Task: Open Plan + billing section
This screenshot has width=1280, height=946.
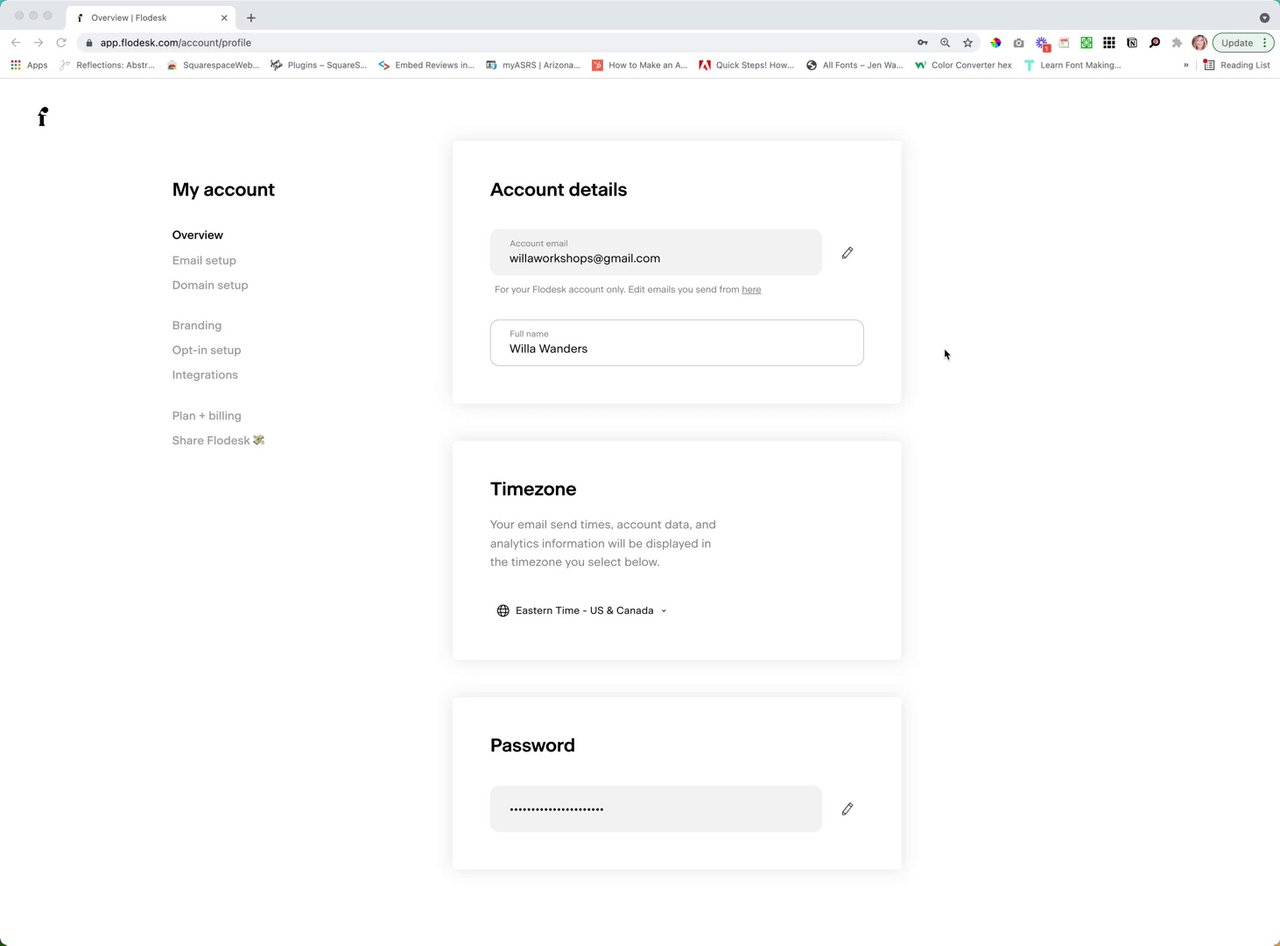Action: tap(206, 416)
